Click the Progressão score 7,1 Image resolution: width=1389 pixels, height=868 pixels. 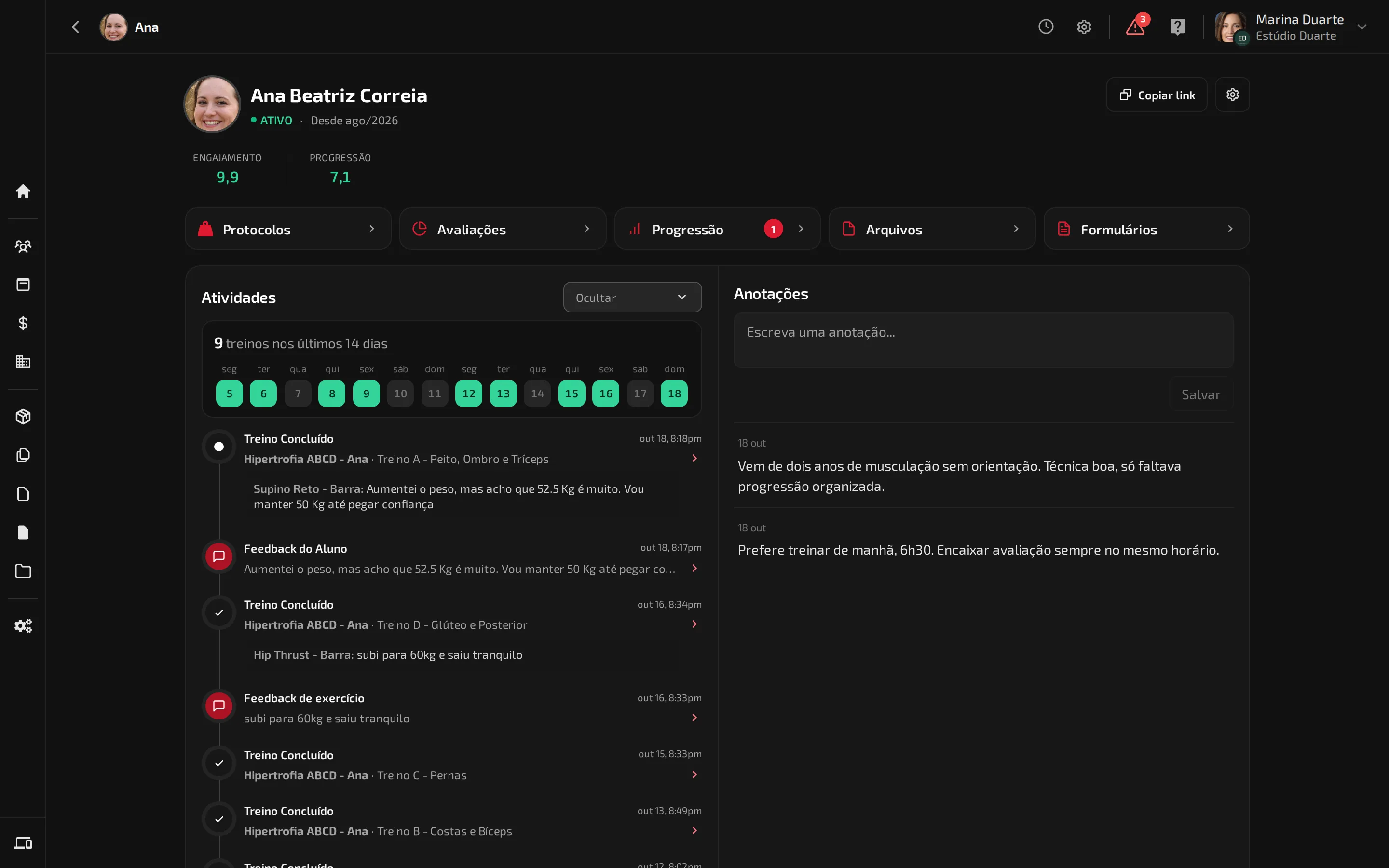pyautogui.click(x=340, y=177)
